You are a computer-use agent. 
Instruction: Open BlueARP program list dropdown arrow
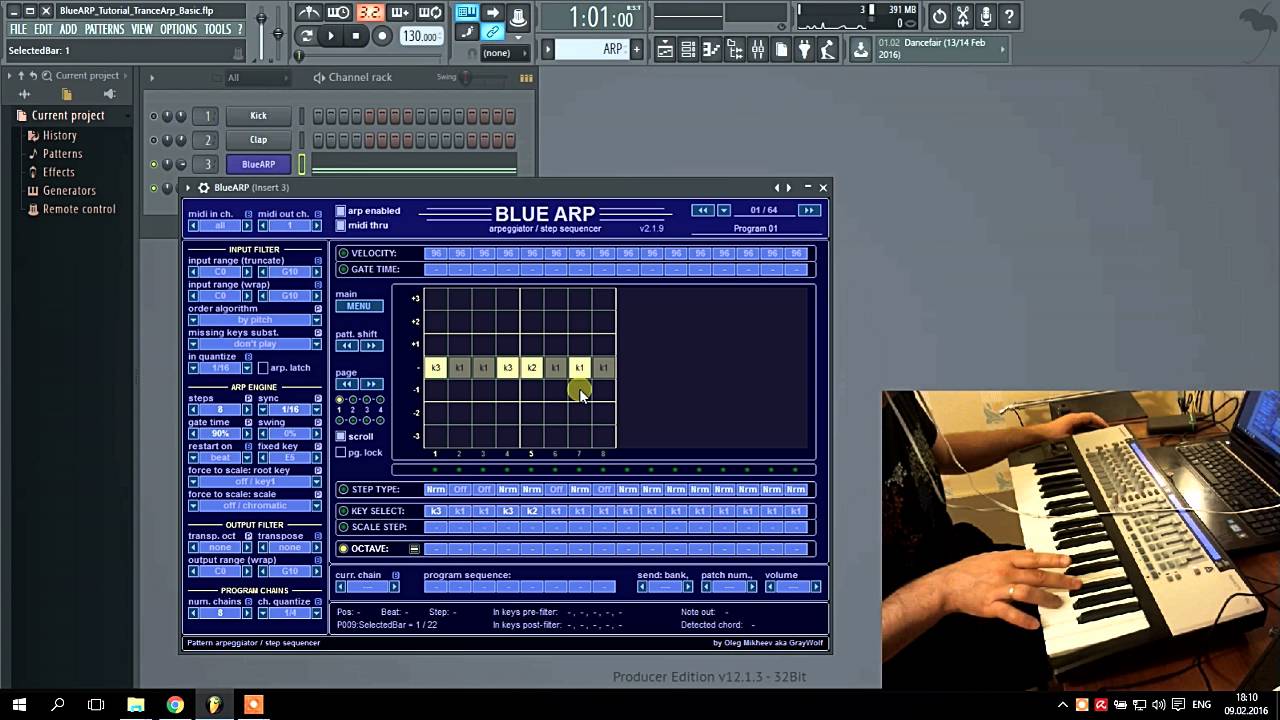click(x=723, y=211)
